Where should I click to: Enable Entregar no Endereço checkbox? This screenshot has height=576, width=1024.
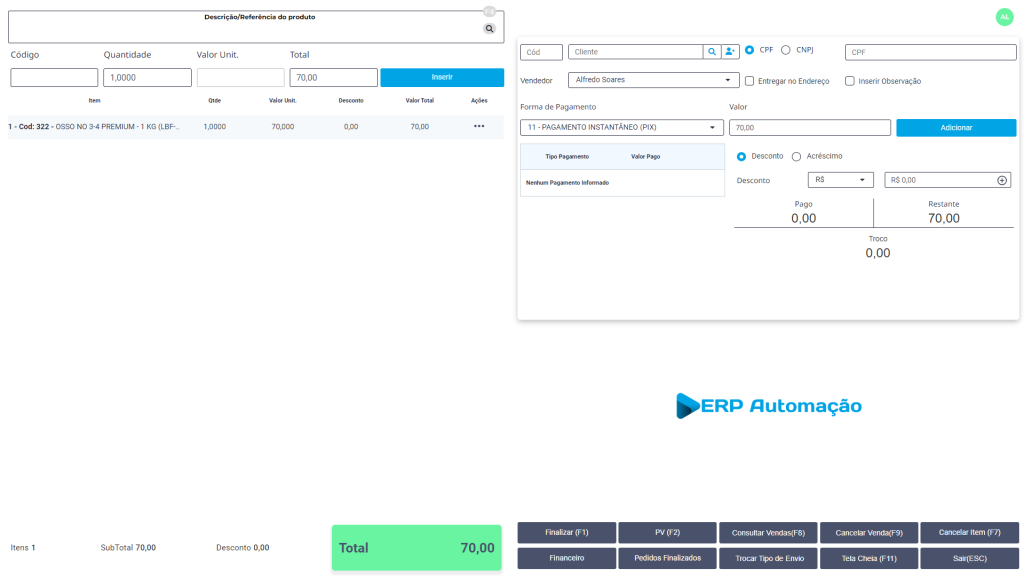click(x=750, y=81)
